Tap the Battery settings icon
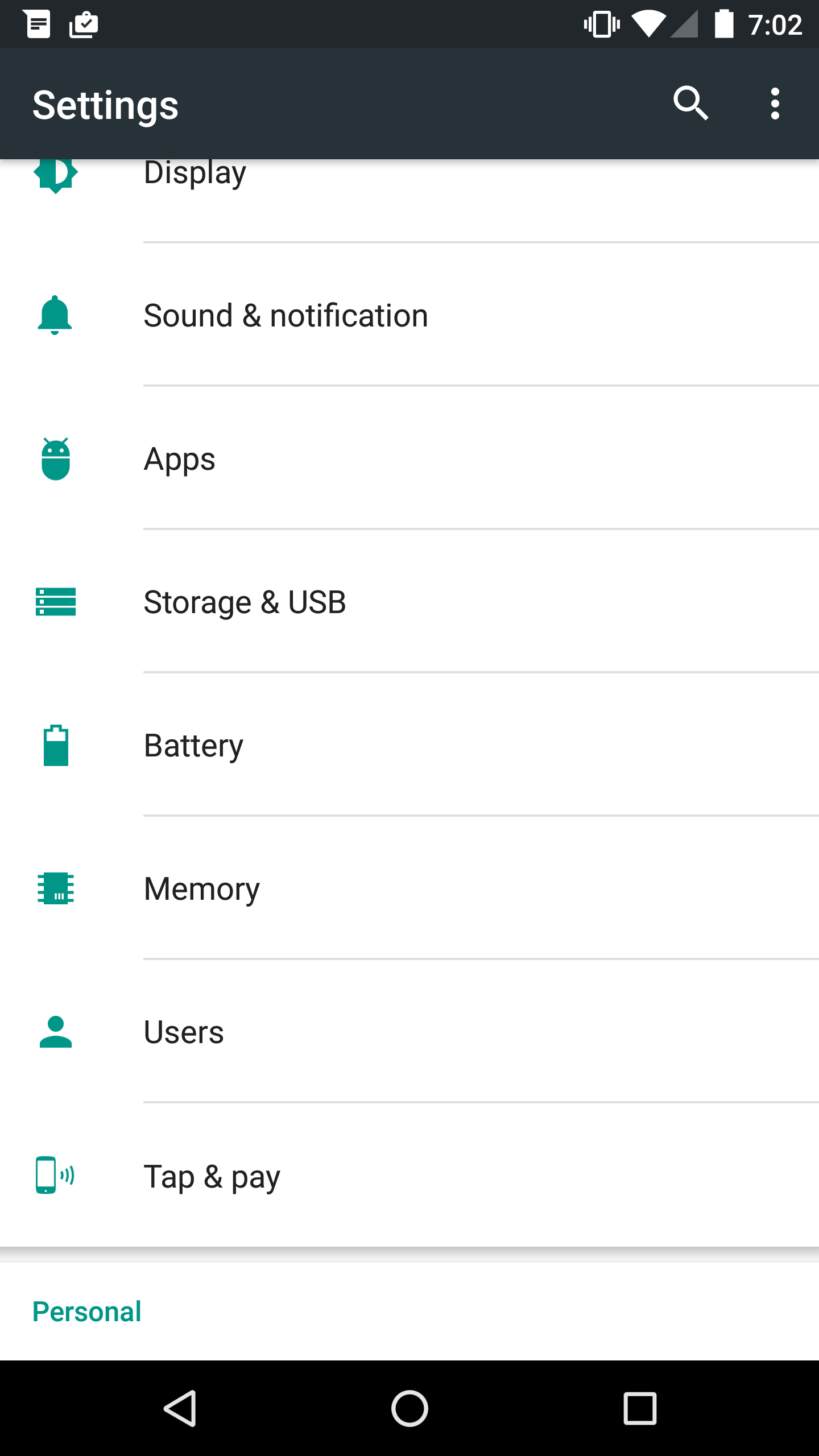Viewport: 819px width, 1456px height. (56, 745)
